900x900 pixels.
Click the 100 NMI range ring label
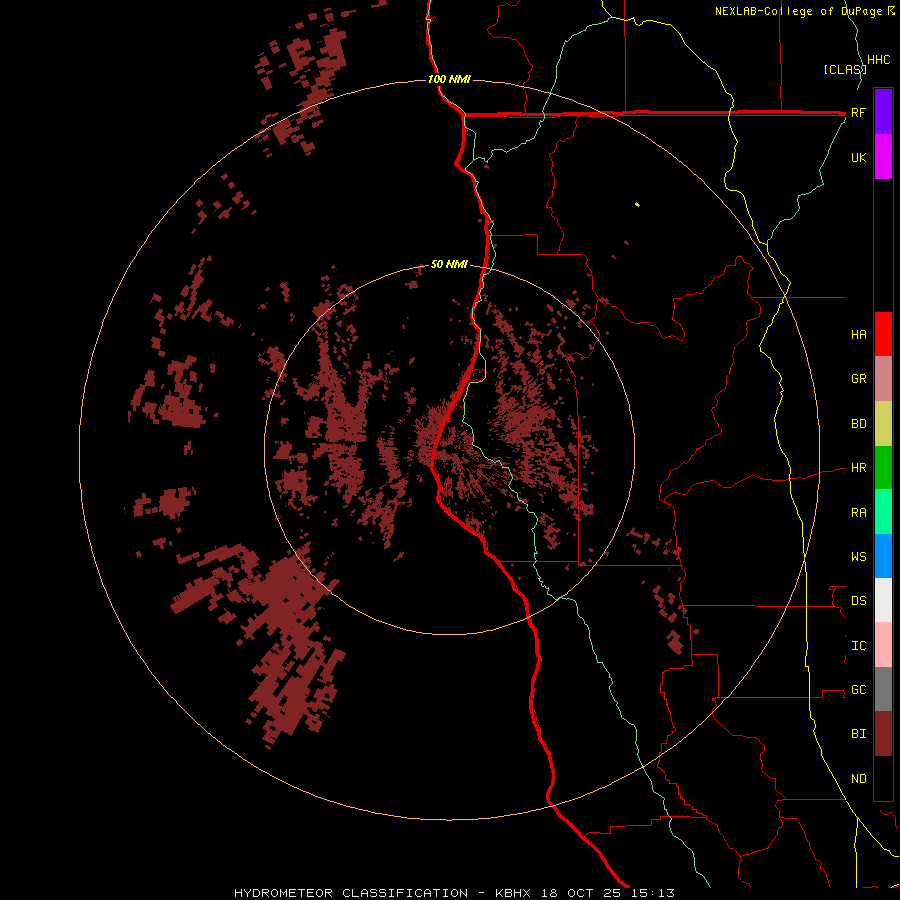449,79
